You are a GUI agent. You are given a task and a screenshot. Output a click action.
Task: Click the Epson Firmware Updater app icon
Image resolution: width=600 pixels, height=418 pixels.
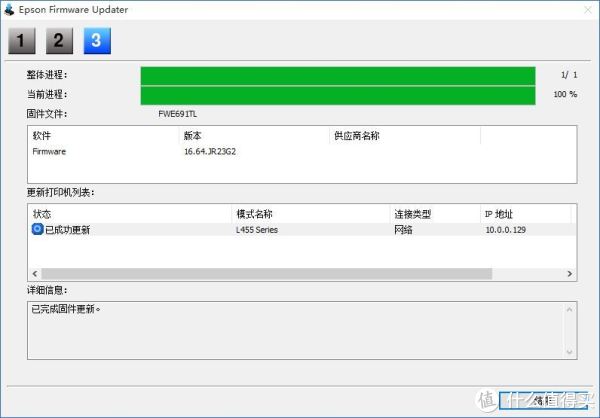point(9,9)
